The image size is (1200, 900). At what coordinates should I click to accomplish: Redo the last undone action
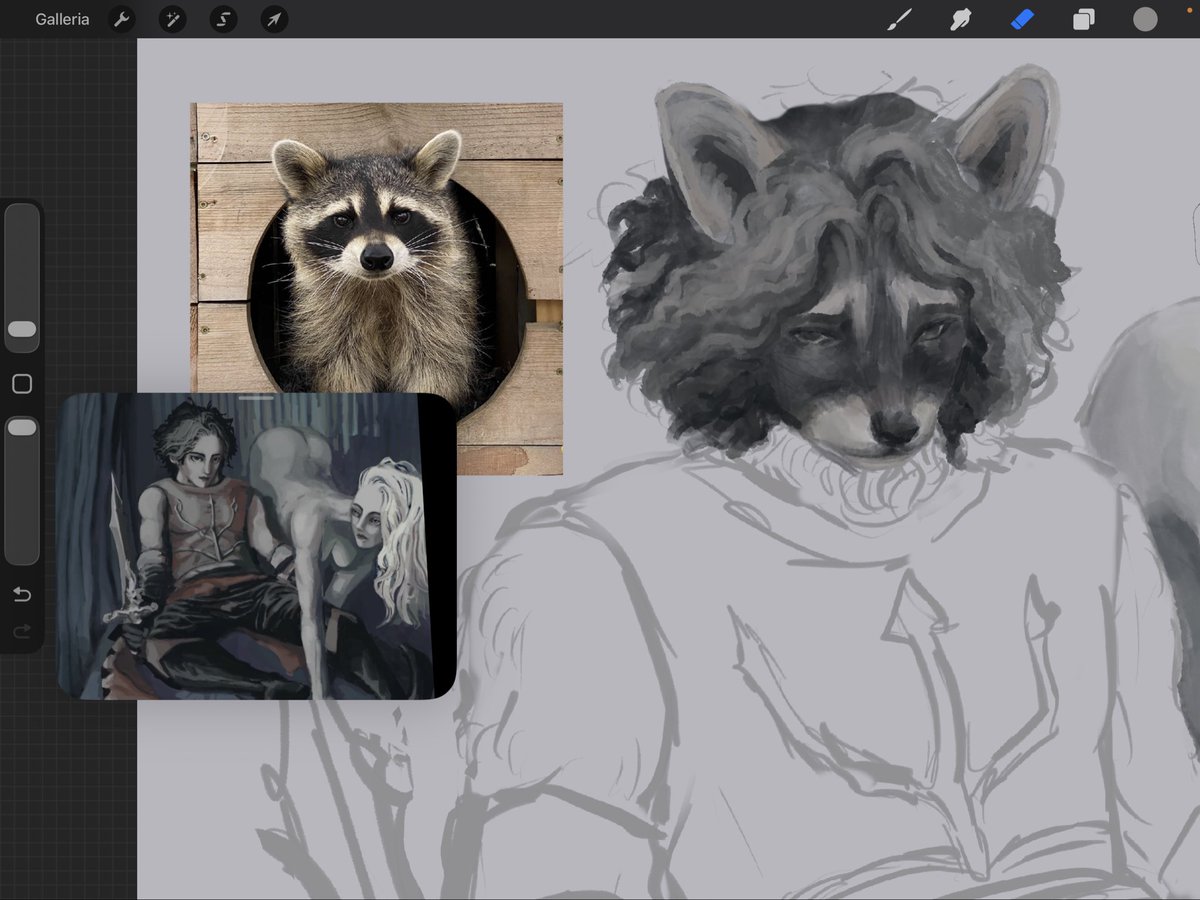[22, 632]
